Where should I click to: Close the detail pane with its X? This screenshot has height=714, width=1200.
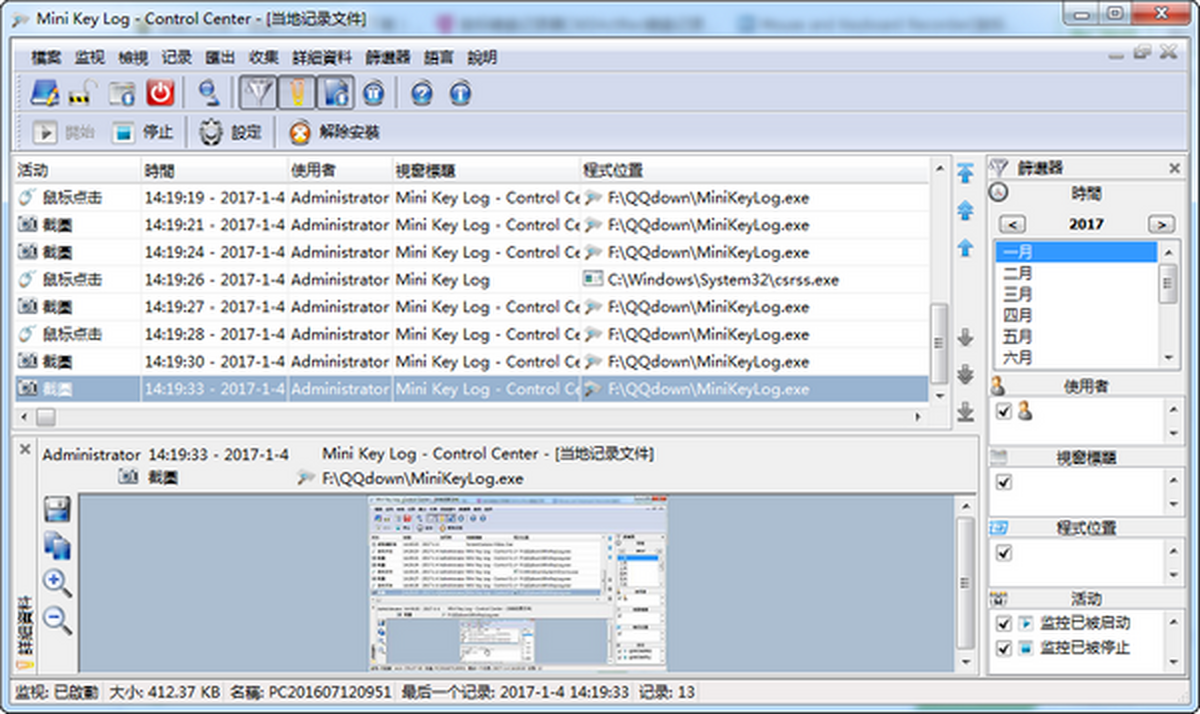click(x=25, y=449)
